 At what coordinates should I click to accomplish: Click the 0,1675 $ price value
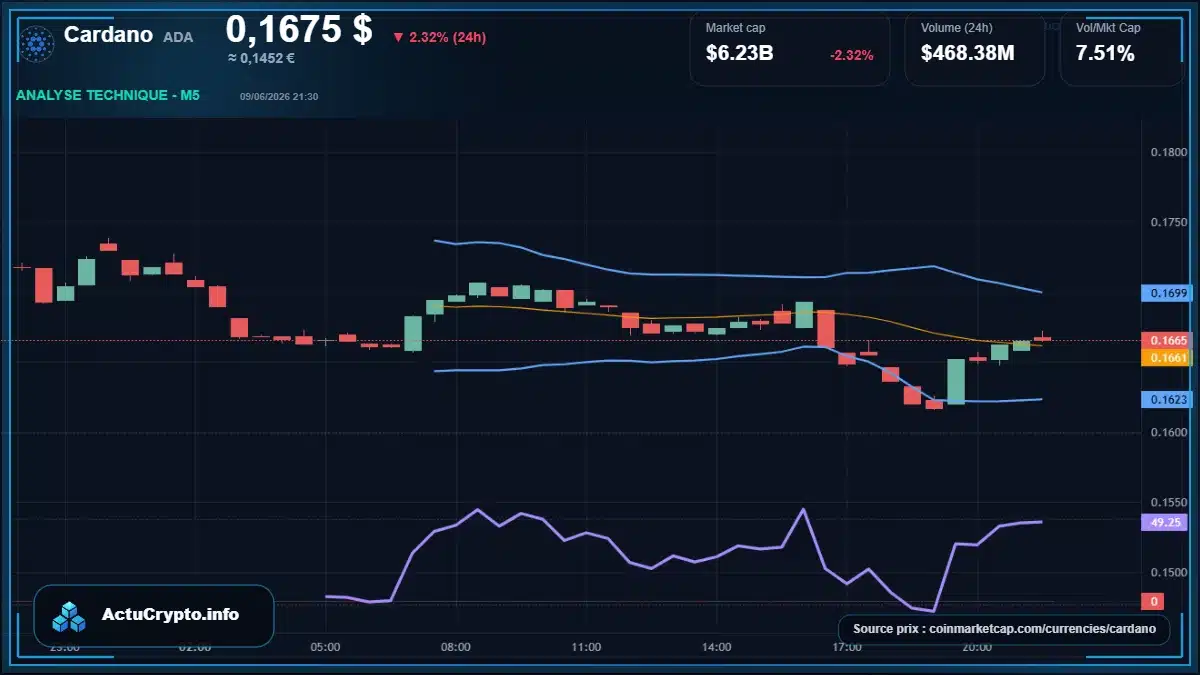point(299,29)
